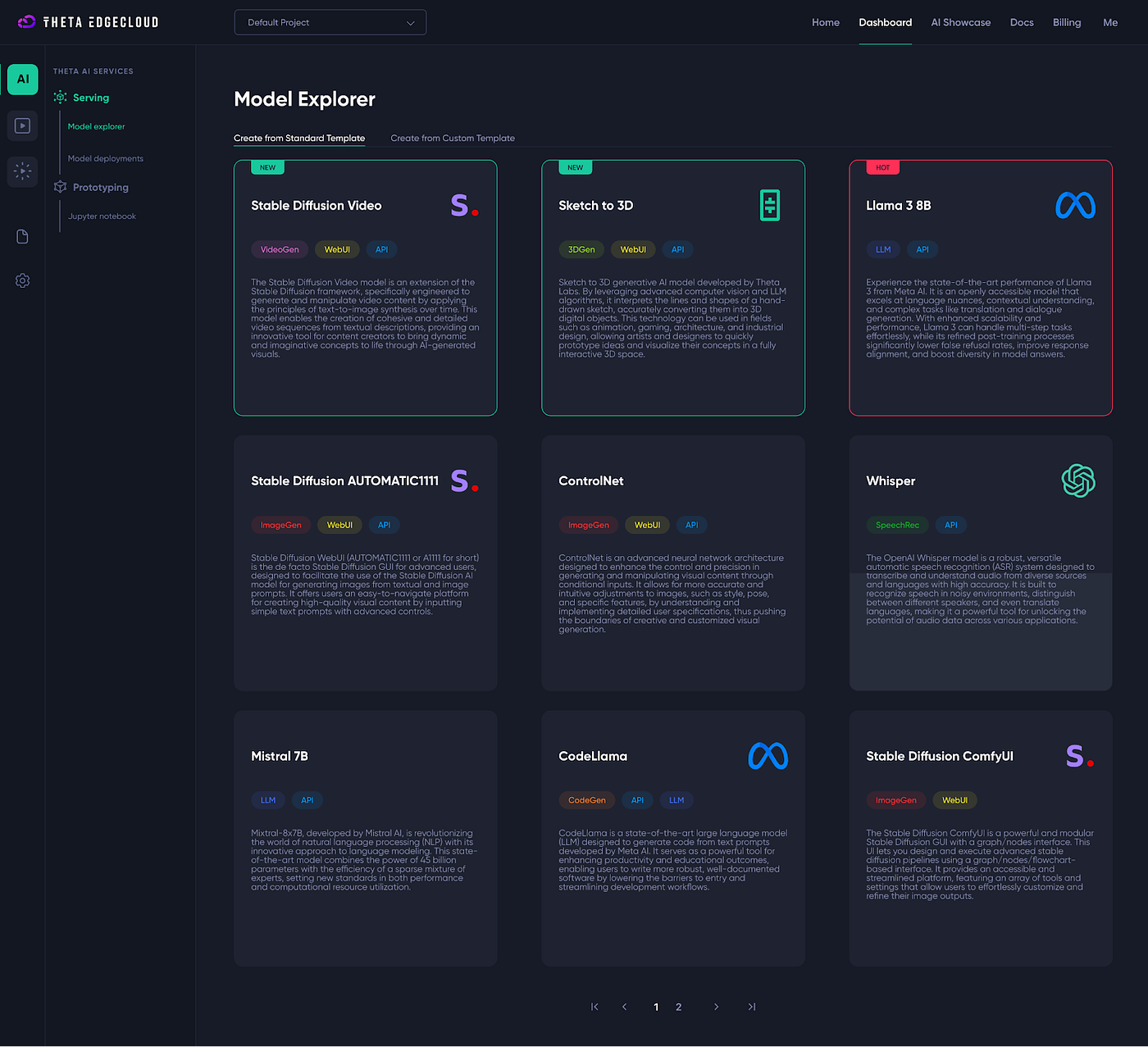Select page 1 in pagination
This screenshot has width=1148, height=1047.
656,1007
